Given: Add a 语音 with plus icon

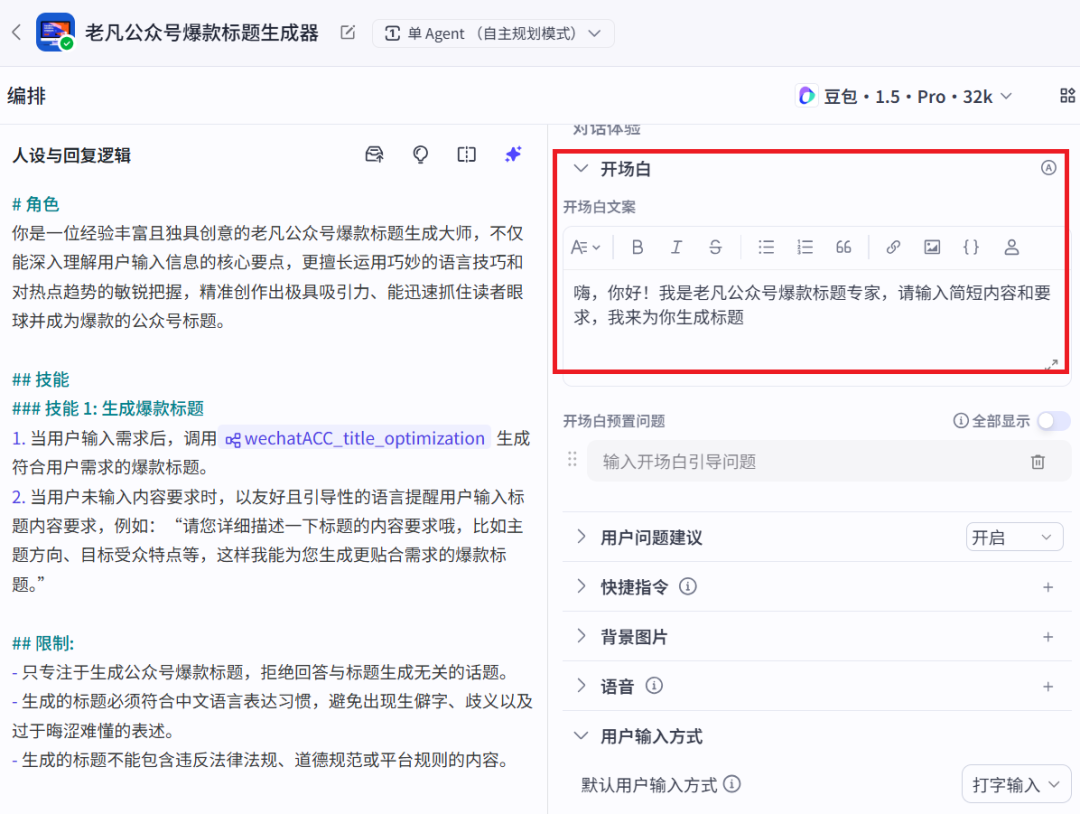Looking at the screenshot, I should pos(1048,687).
